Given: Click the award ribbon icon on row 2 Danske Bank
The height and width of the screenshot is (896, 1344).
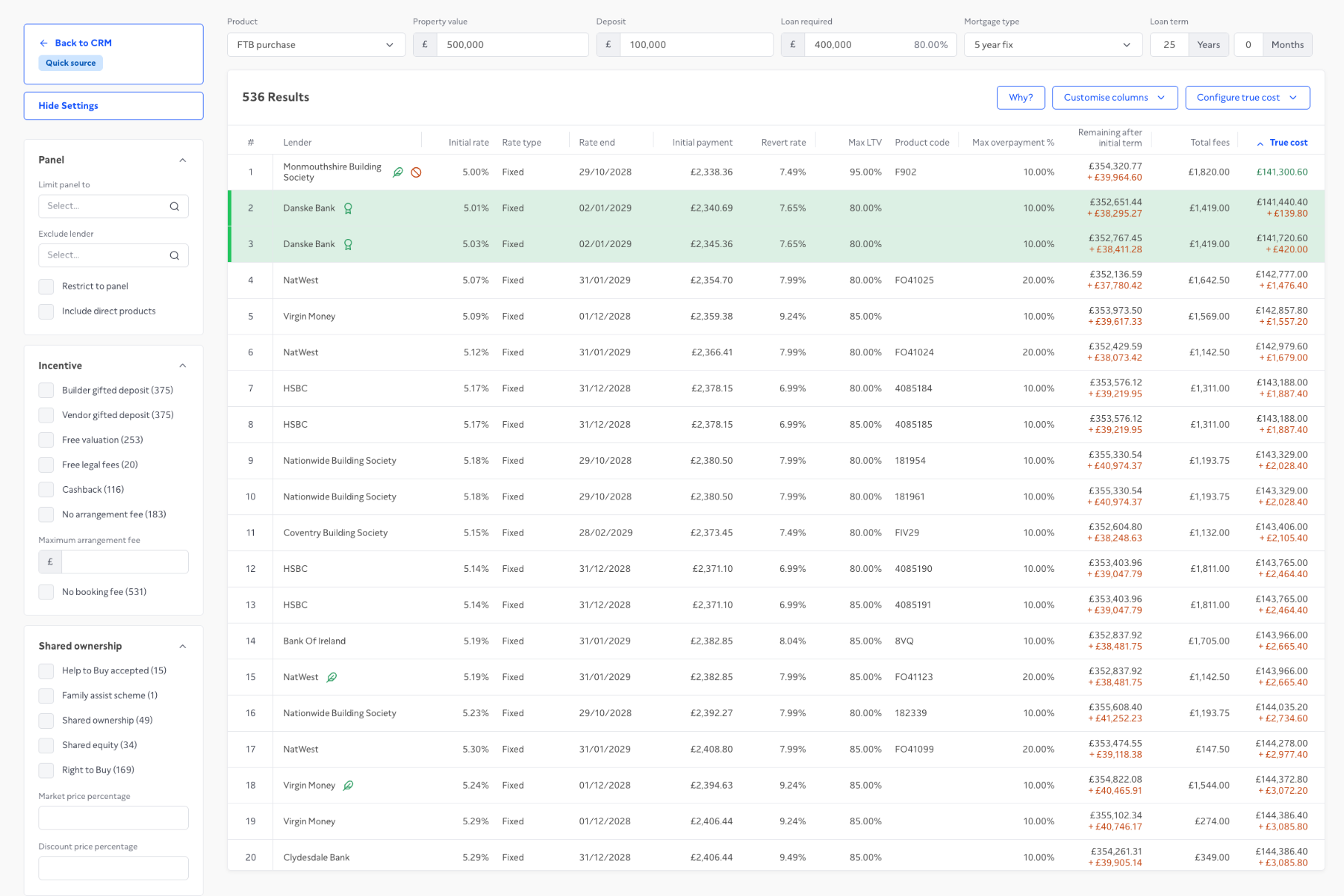Looking at the screenshot, I should pyautogui.click(x=348, y=208).
